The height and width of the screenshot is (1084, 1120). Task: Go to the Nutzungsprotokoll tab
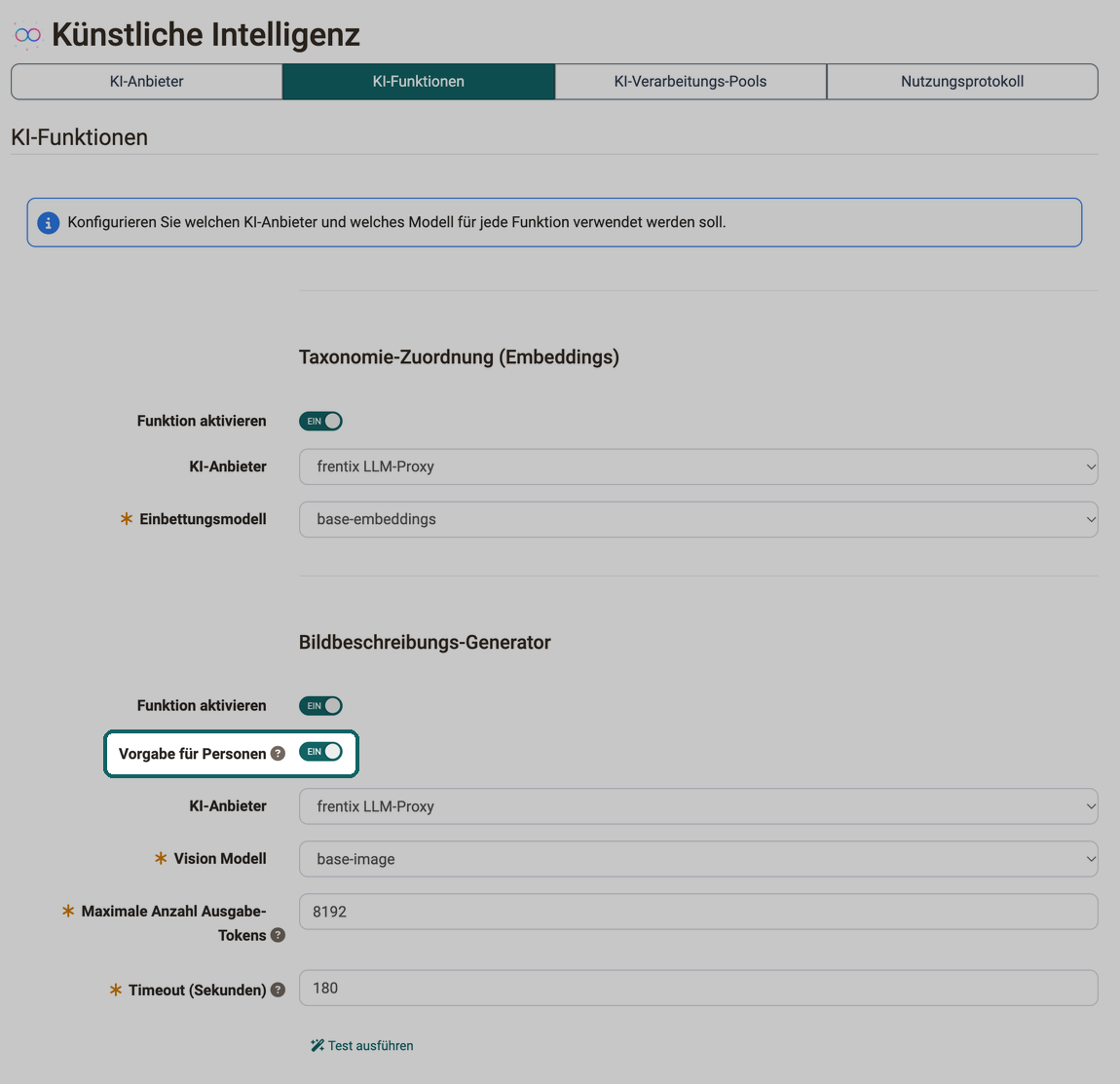point(962,82)
